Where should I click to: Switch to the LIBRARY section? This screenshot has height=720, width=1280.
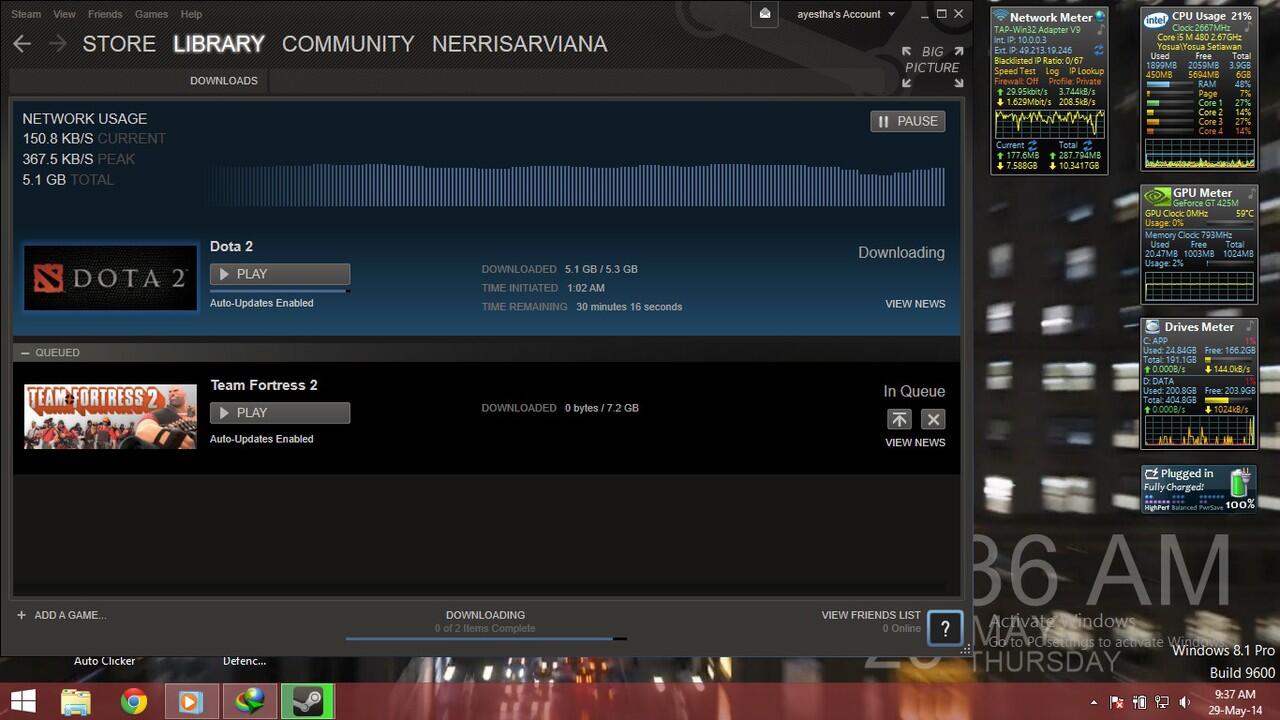[x=219, y=44]
